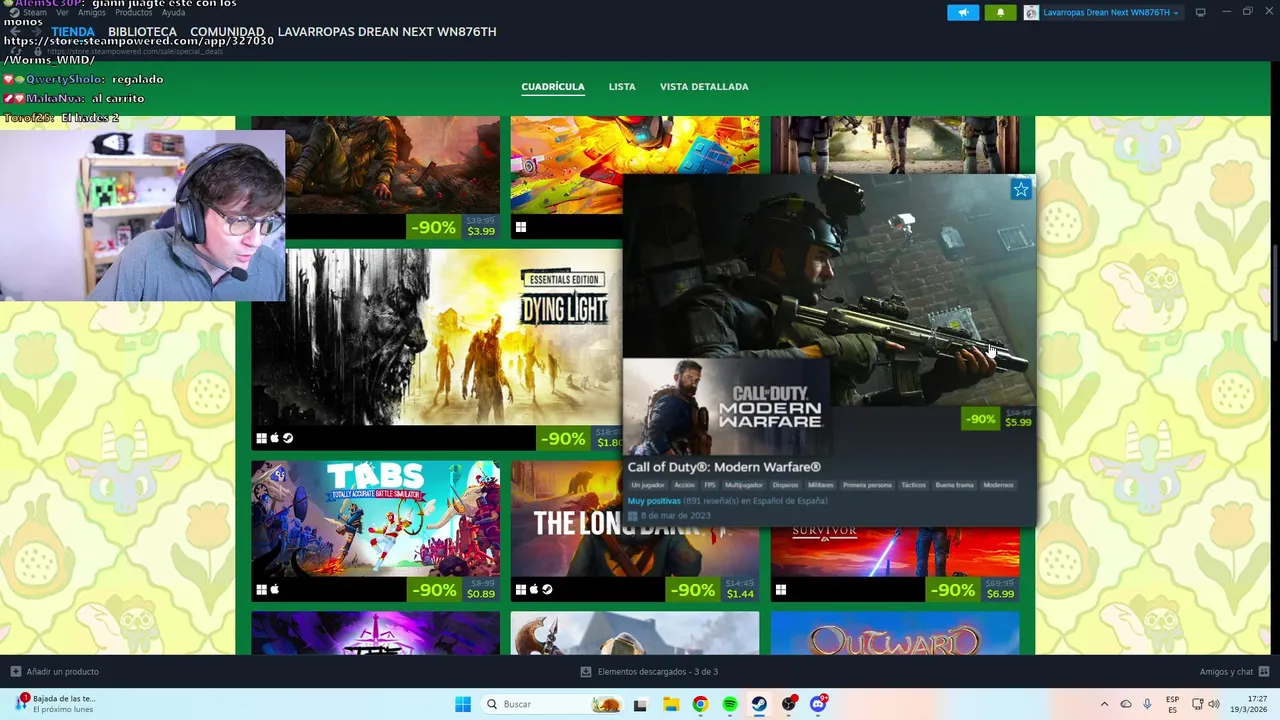Switch to the CUADRÍCULA view
1280x720 pixels.
pos(553,87)
